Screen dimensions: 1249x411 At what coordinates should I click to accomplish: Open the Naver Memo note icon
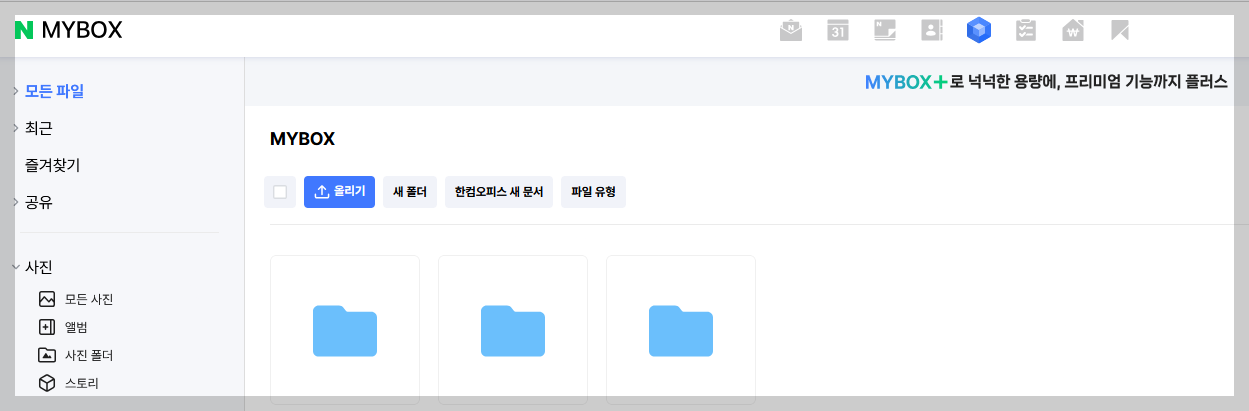tap(885, 31)
